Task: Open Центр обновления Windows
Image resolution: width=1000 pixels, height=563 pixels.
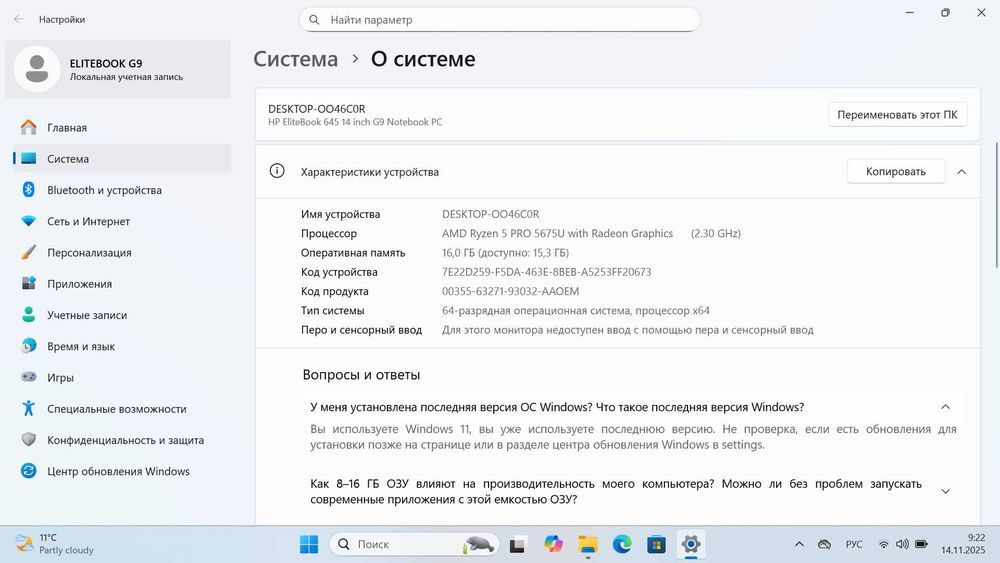Action: click(121, 471)
